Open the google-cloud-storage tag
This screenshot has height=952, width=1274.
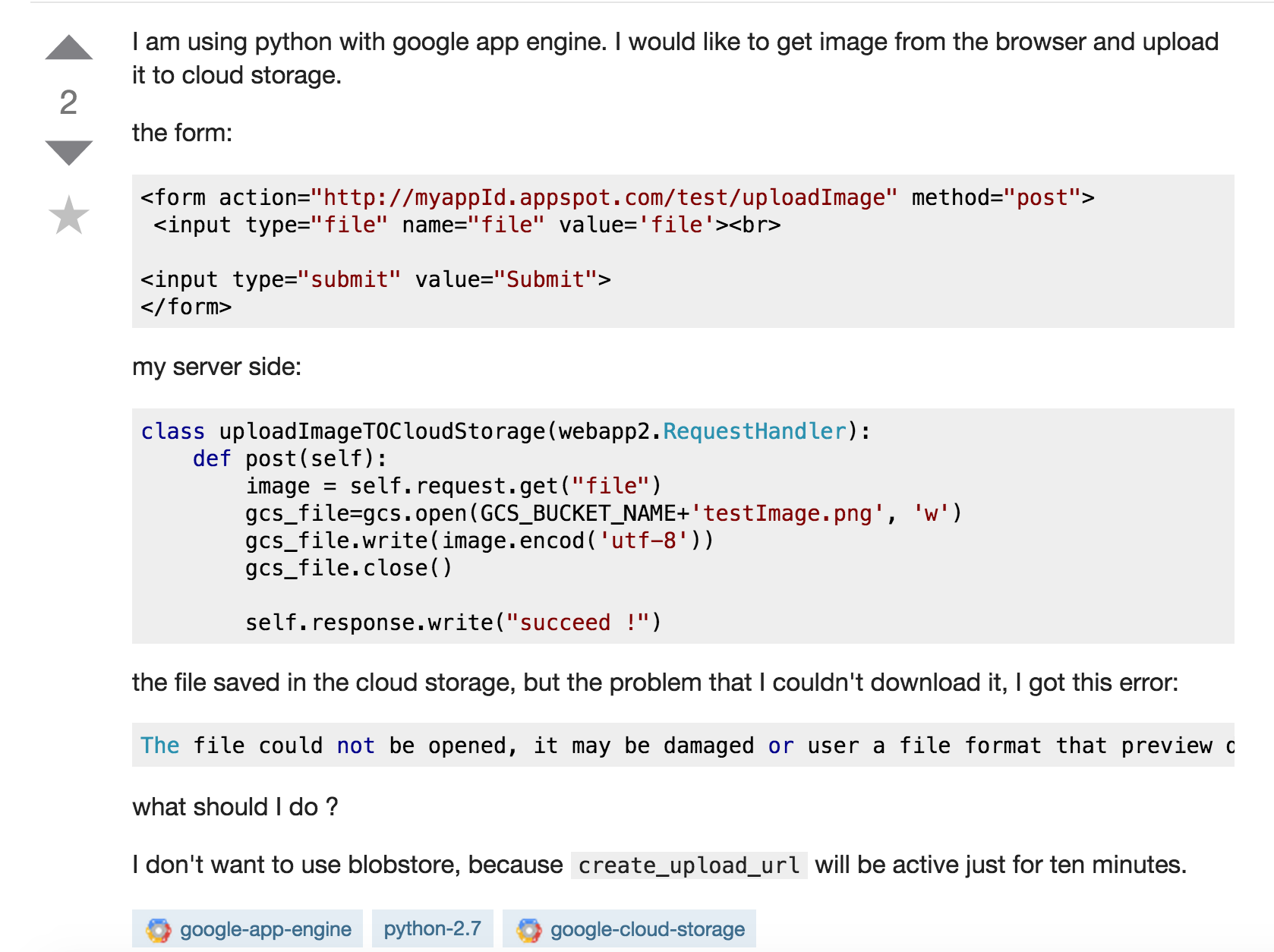(629, 928)
